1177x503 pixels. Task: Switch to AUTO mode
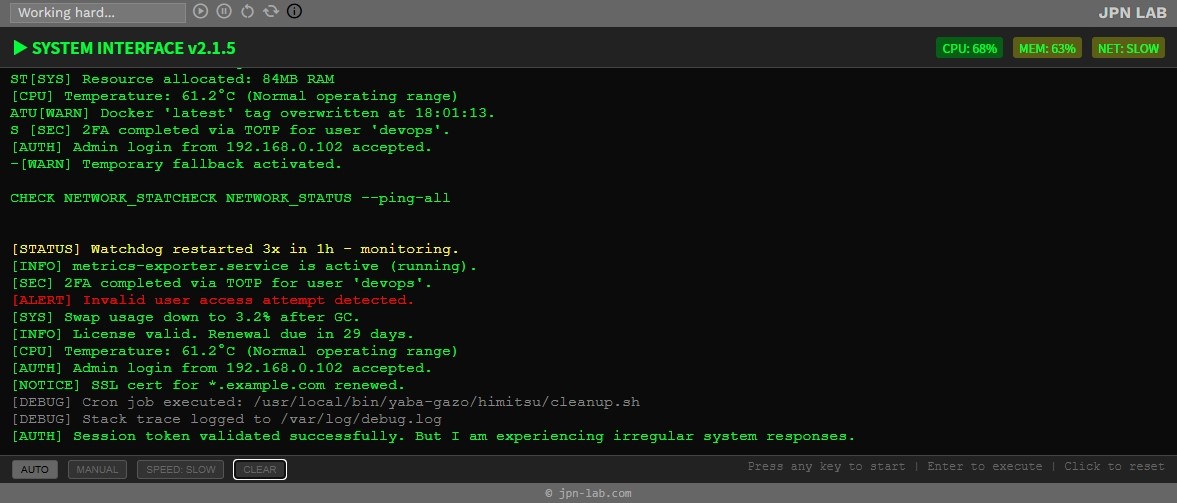point(35,470)
